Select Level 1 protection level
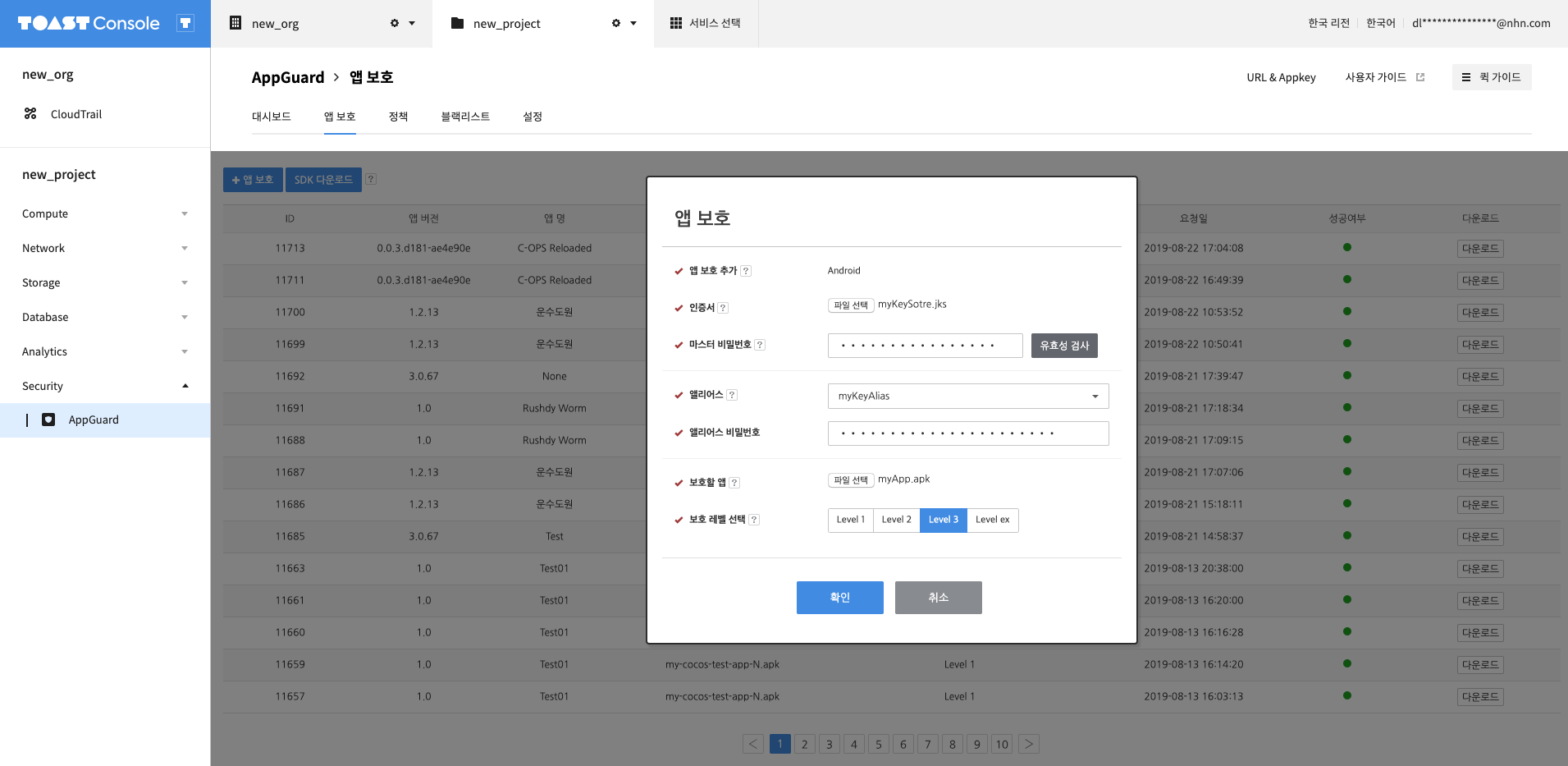1568x766 pixels. [x=851, y=520]
